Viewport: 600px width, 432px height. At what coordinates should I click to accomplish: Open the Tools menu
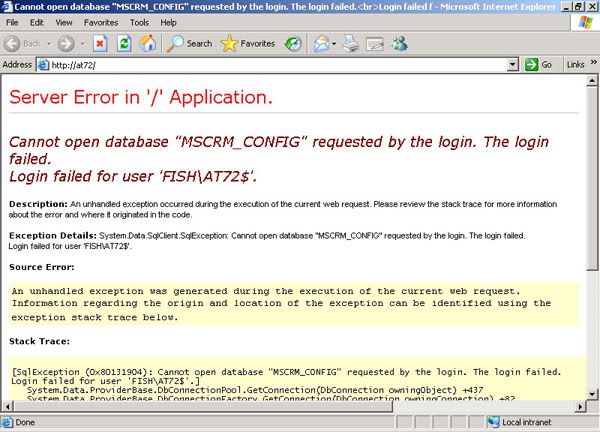click(139, 23)
